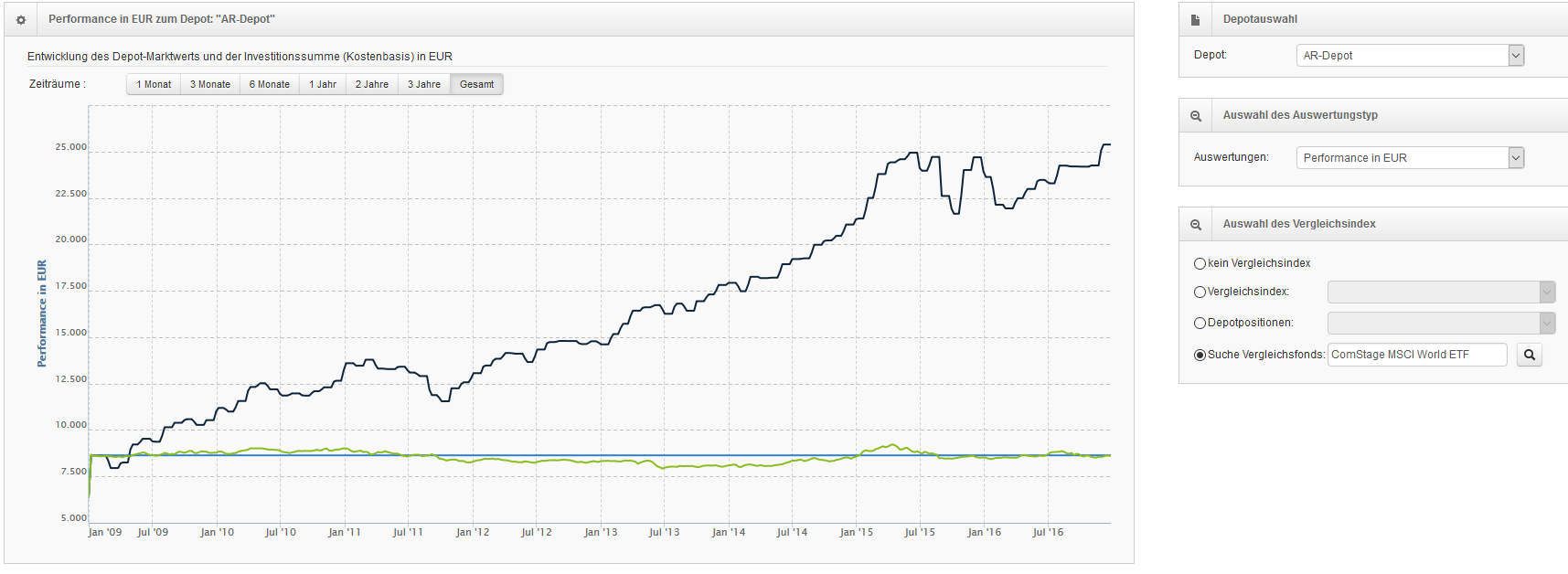Switch time range to 2 Jahre
1568x574 pixels.
(372, 84)
